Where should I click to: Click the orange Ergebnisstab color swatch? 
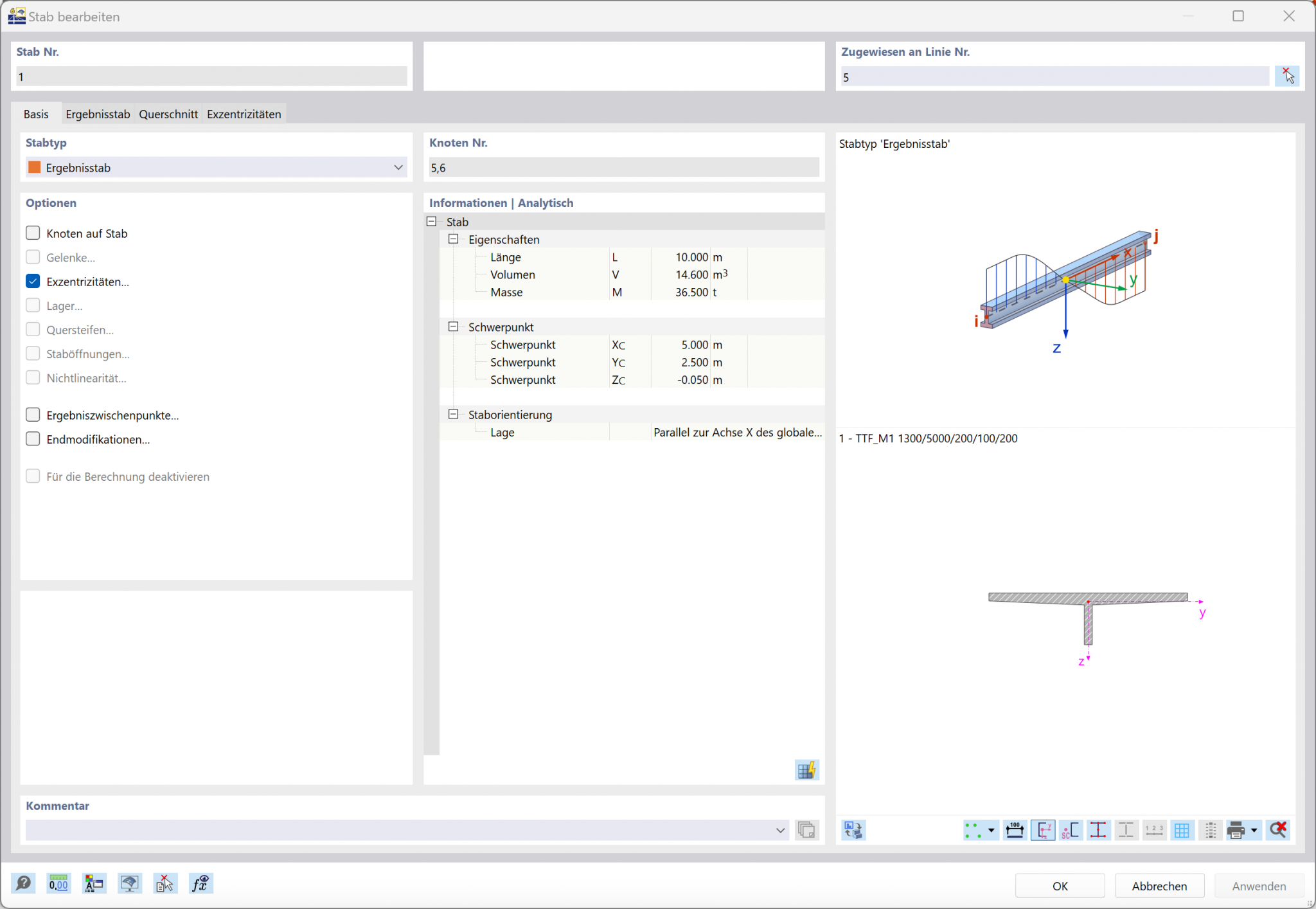pyautogui.click(x=35, y=167)
